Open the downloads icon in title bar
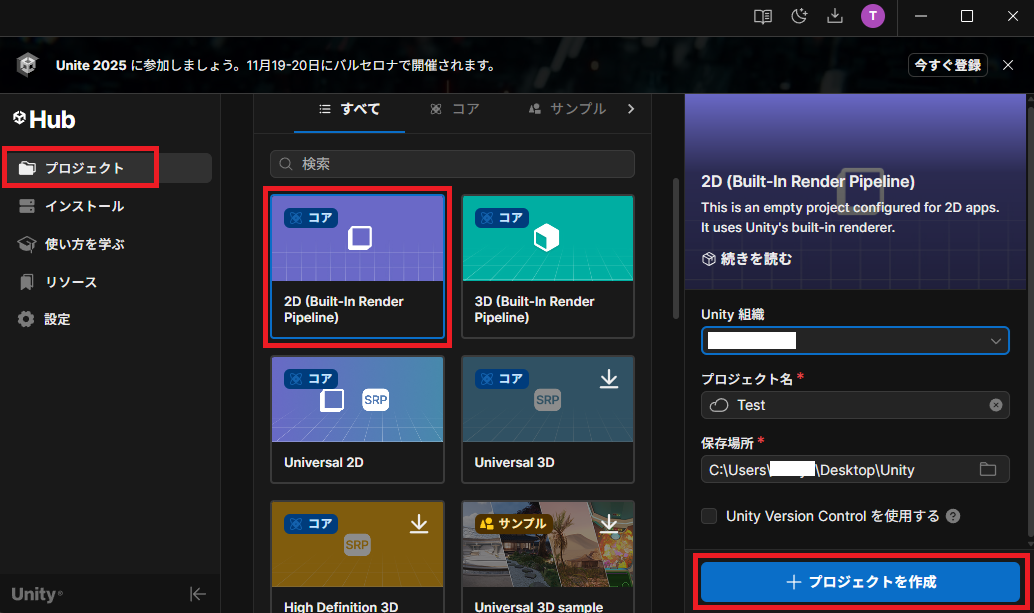Screen dimensions: 1034x613 pyautogui.click(x=835, y=16)
